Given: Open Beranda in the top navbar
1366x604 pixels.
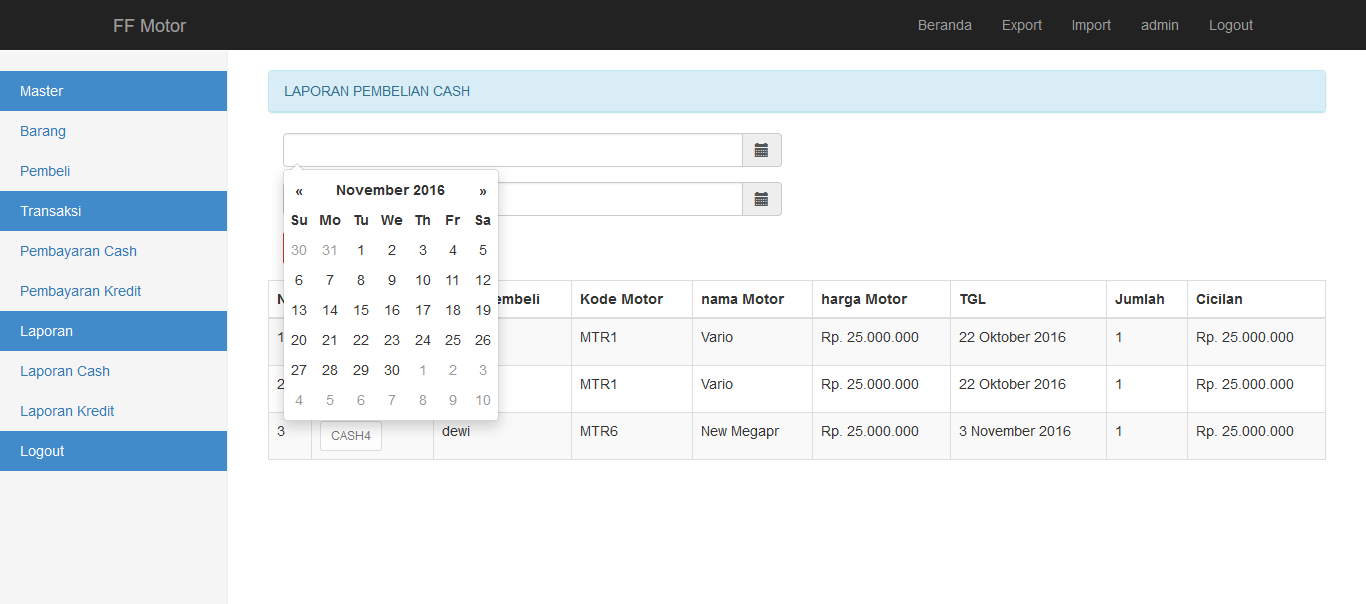Looking at the screenshot, I should click(x=945, y=25).
